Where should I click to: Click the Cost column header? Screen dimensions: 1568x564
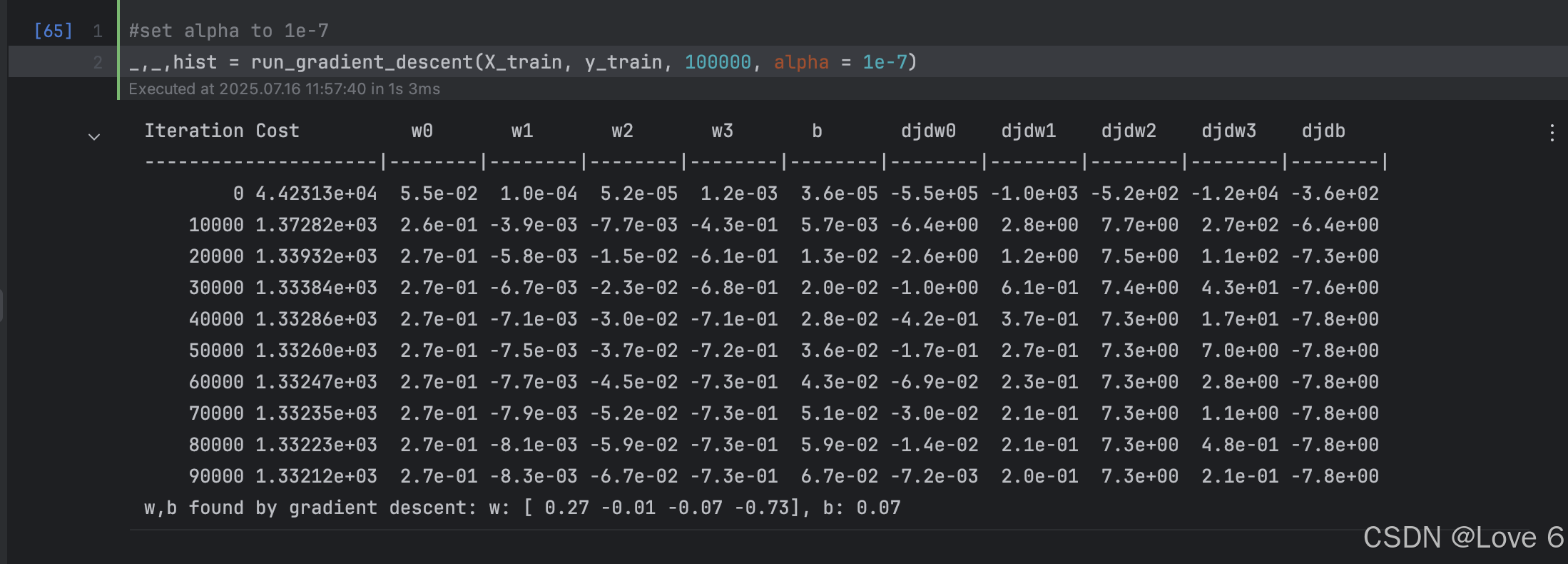click(x=278, y=131)
